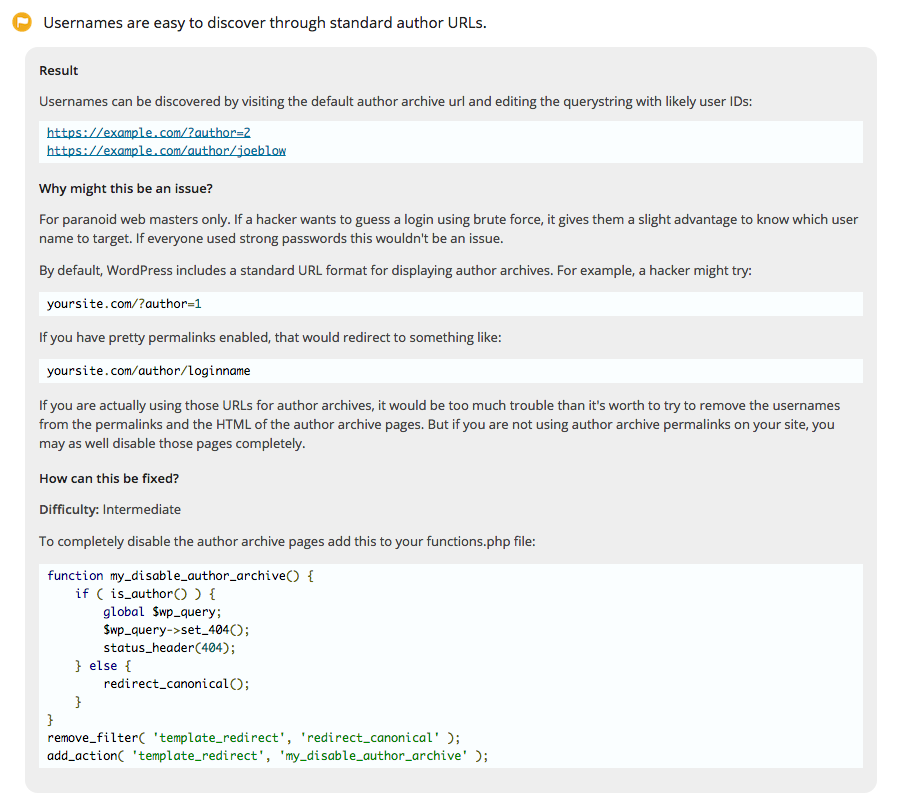The height and width of the screenshot is (808, 903).
Task: Open the example.com/?author=2 link
Action: 149,132
